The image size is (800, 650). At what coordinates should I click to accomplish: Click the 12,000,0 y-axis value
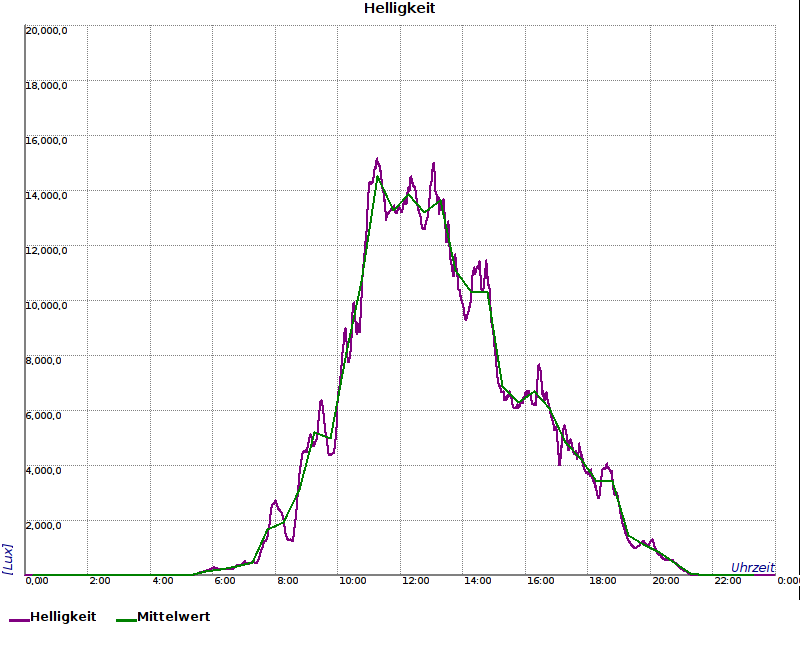click(x=46, y=251)
